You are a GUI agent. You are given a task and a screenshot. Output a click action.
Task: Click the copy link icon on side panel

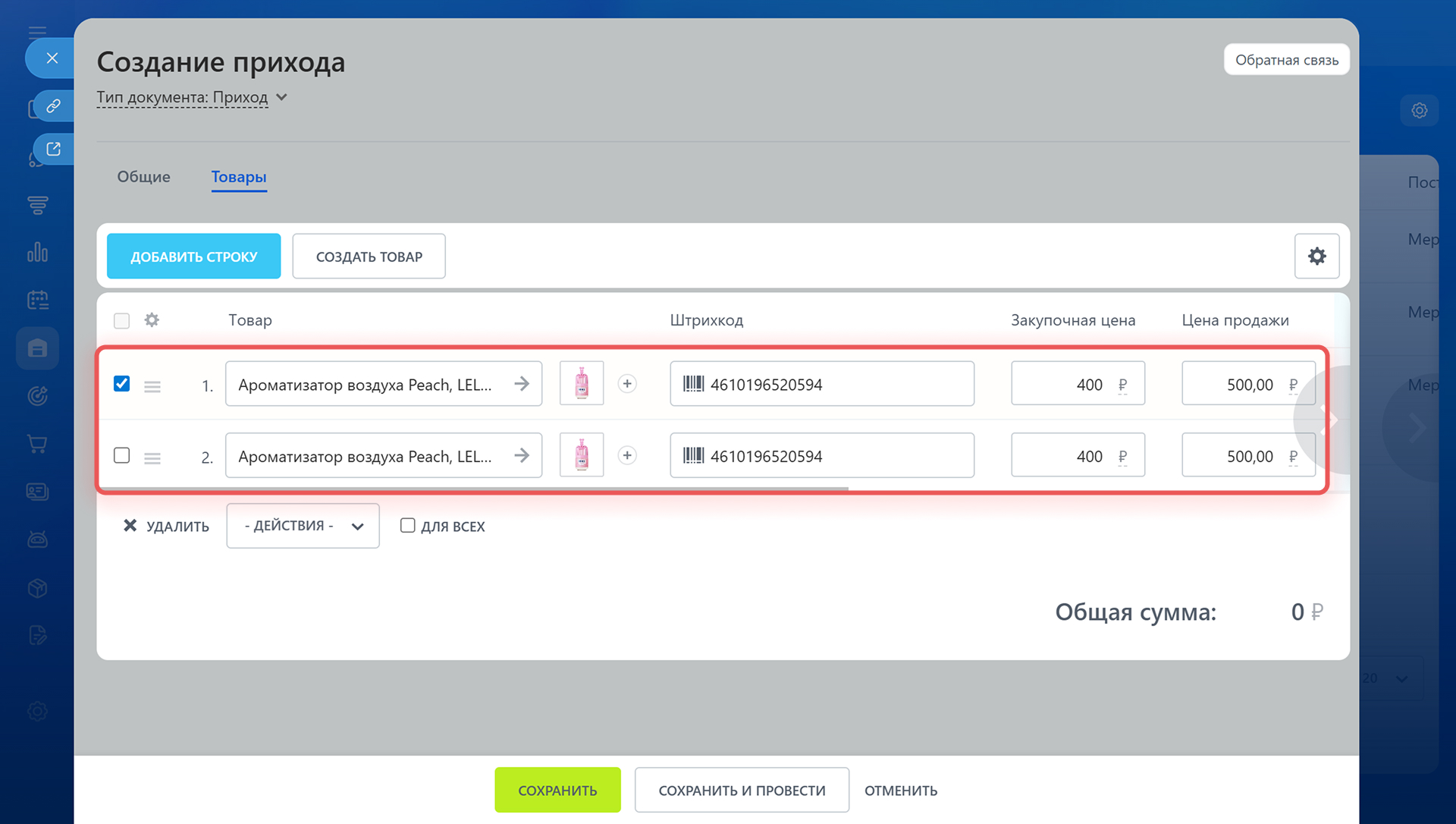click(x=53, y=105)
